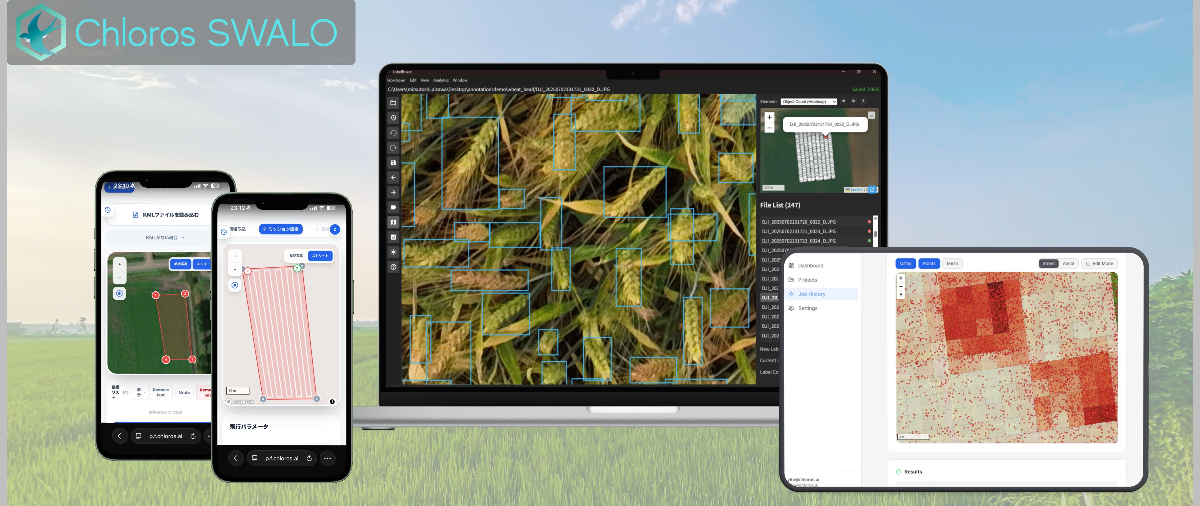Viewport: 1200px width, 506px height.
Task: Select the label tag tool on laptop
Action: tap(393, 207)
